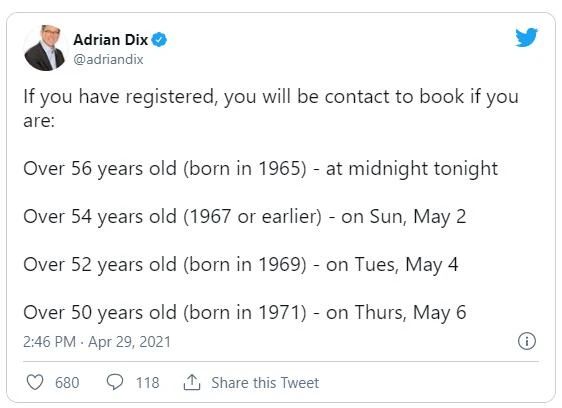
Task: Click the Twitter bird logo
Action: (526, 37)
